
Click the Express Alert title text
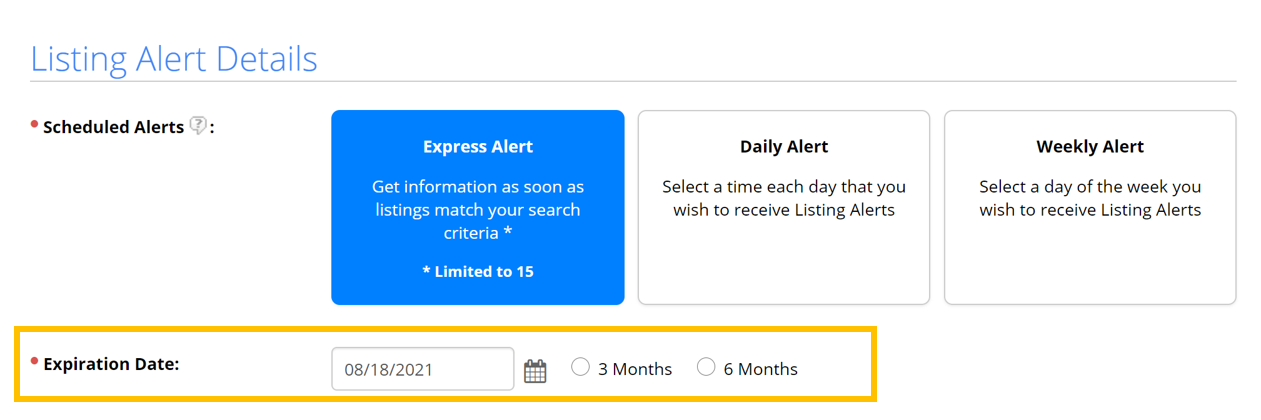click(478, 147)
